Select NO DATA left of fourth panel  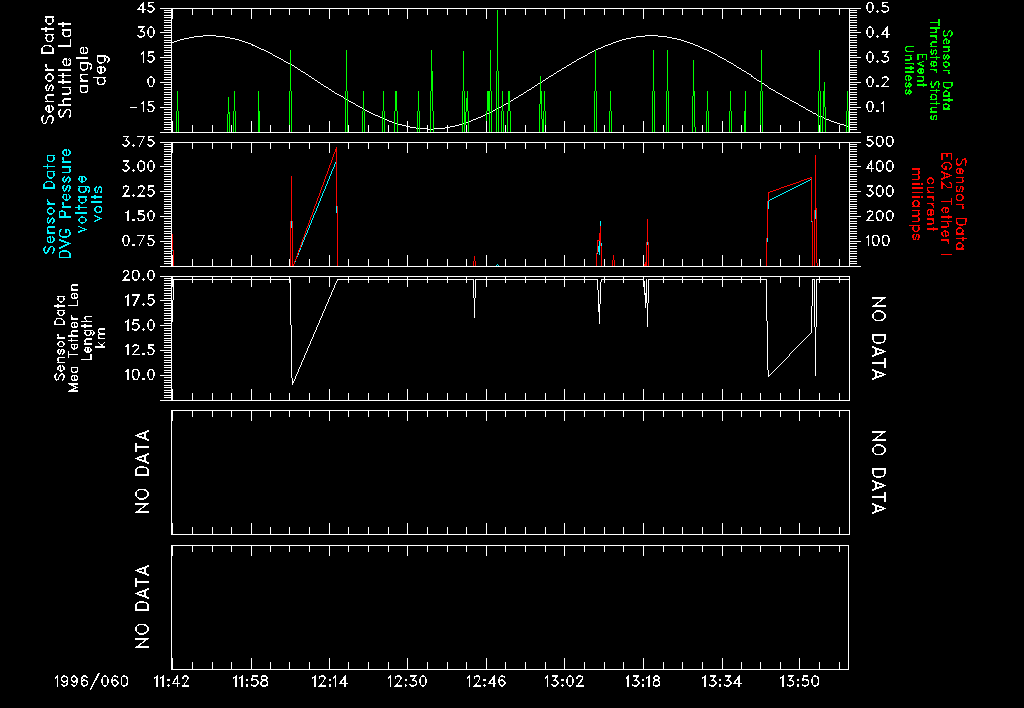tap(142, 472)
